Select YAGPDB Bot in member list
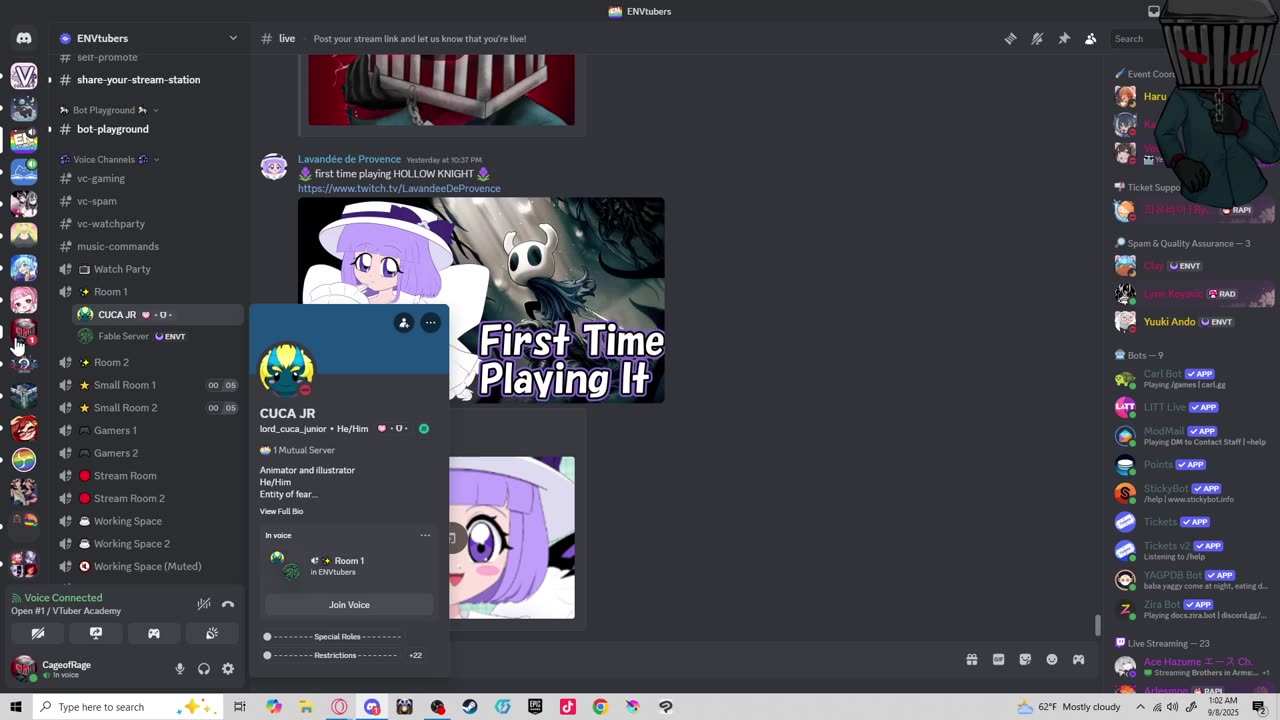The image size is (1280, 720). pyautogui.click(x=1194, y=580)
